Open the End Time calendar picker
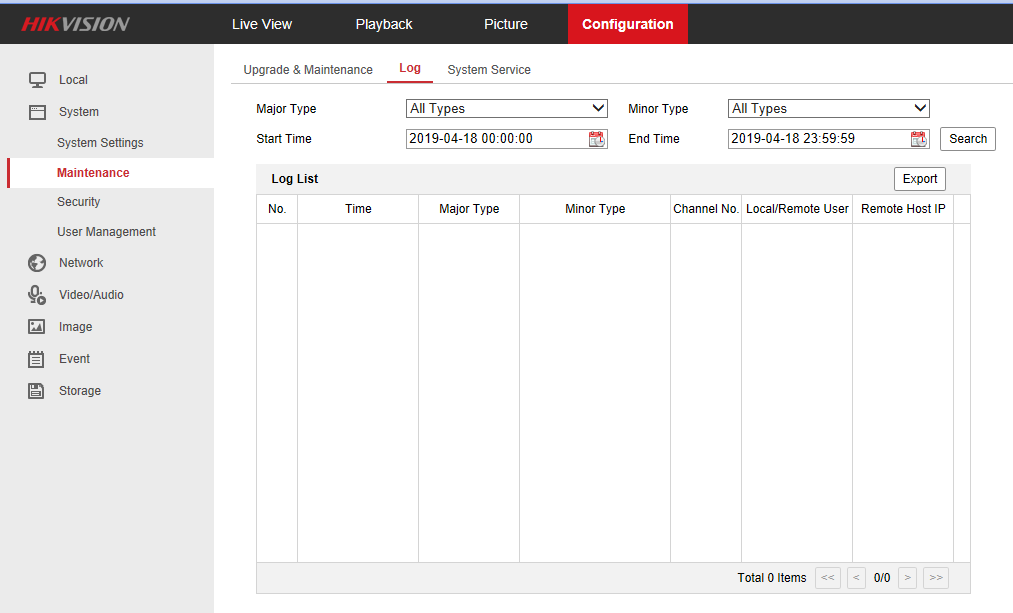 point(919,139)
